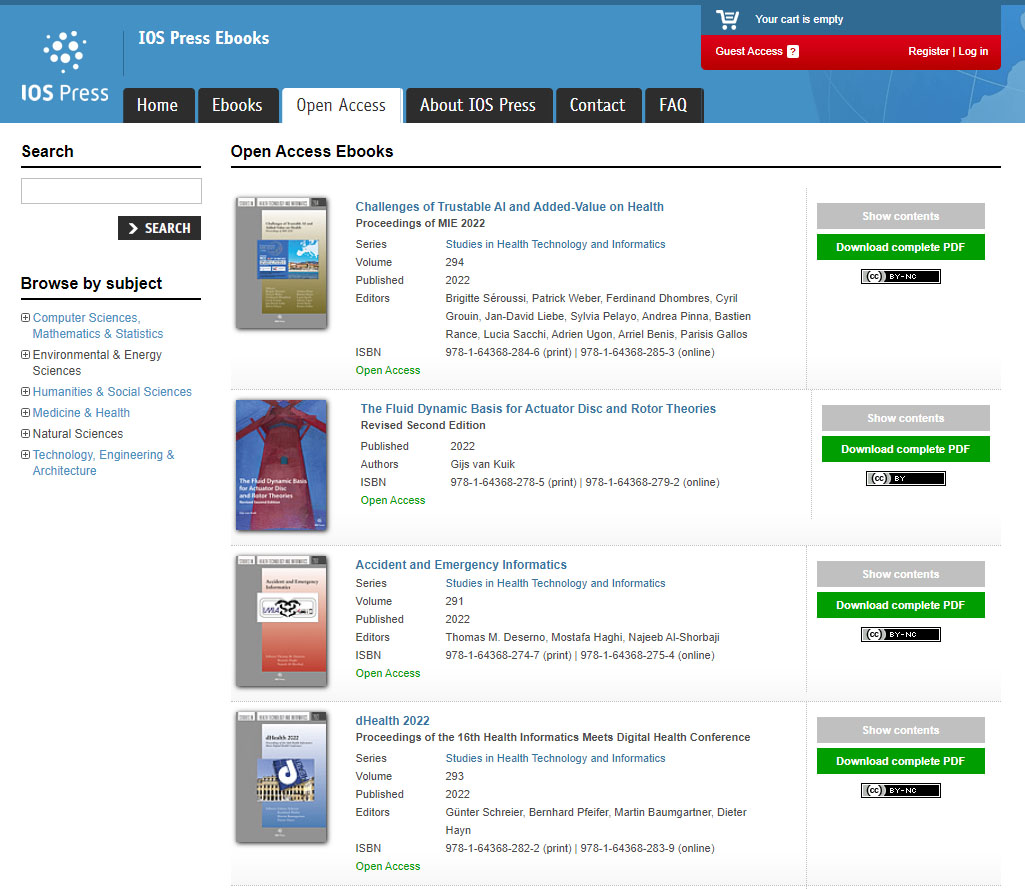
Task: Open series link for dHealth 2022
Action: 555,758
